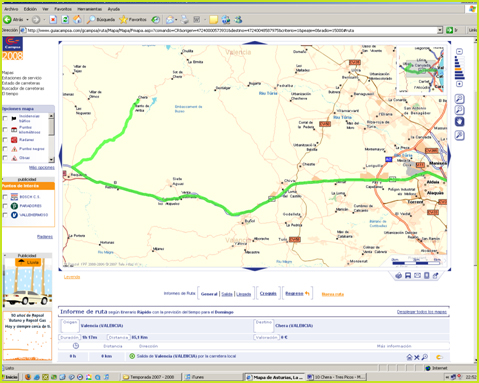Pan map east with right arrow
479x383 pixels.
[x=449, y=155]
